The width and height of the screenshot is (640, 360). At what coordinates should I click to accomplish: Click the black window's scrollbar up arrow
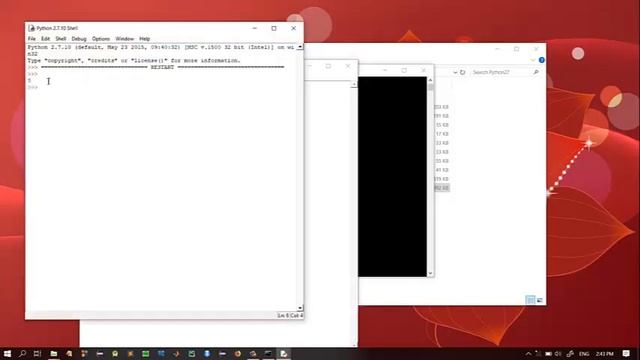pyautogui.click(x=430, y=80)
